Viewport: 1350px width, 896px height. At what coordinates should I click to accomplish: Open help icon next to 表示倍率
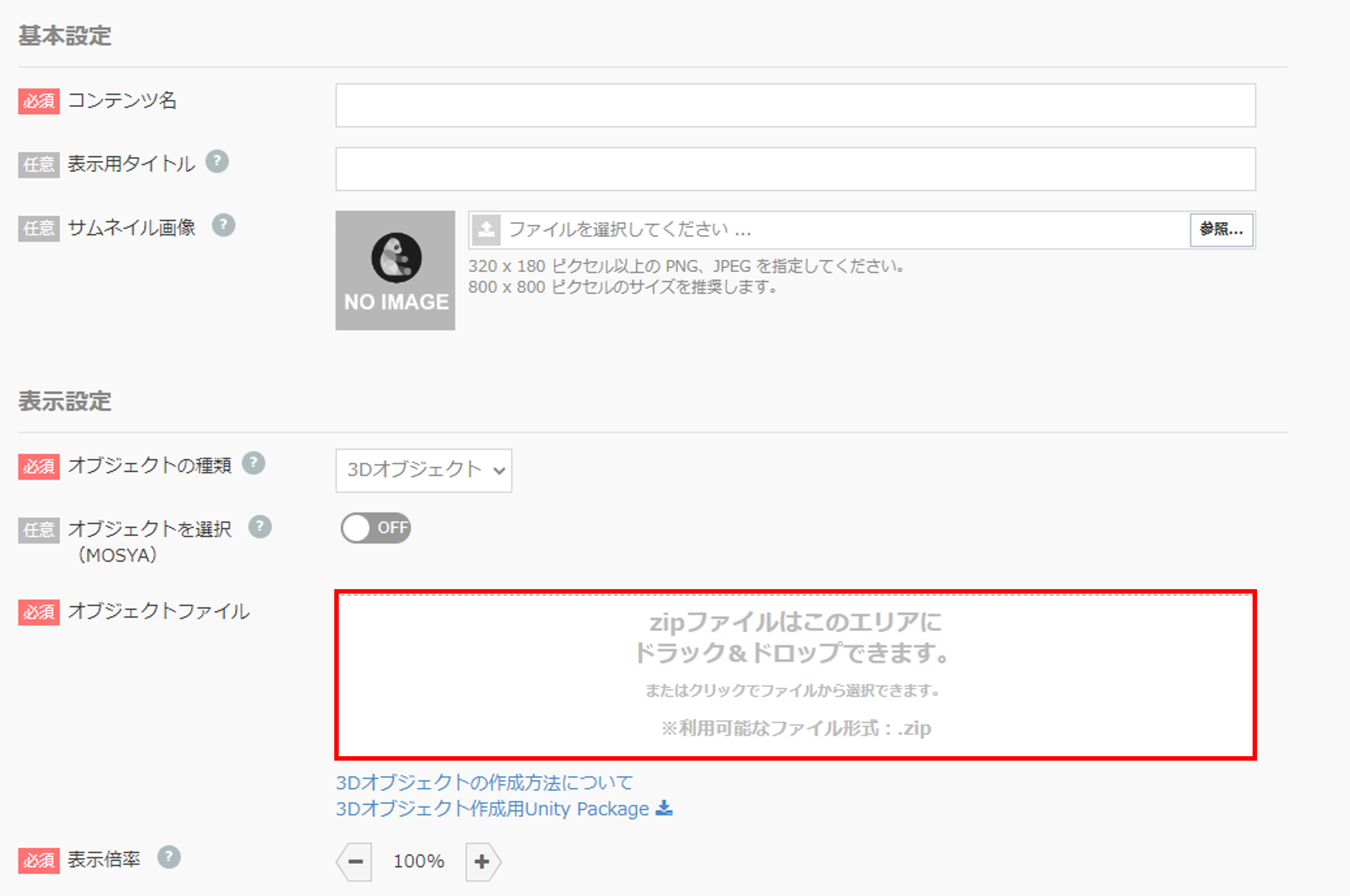coord(169,857)
